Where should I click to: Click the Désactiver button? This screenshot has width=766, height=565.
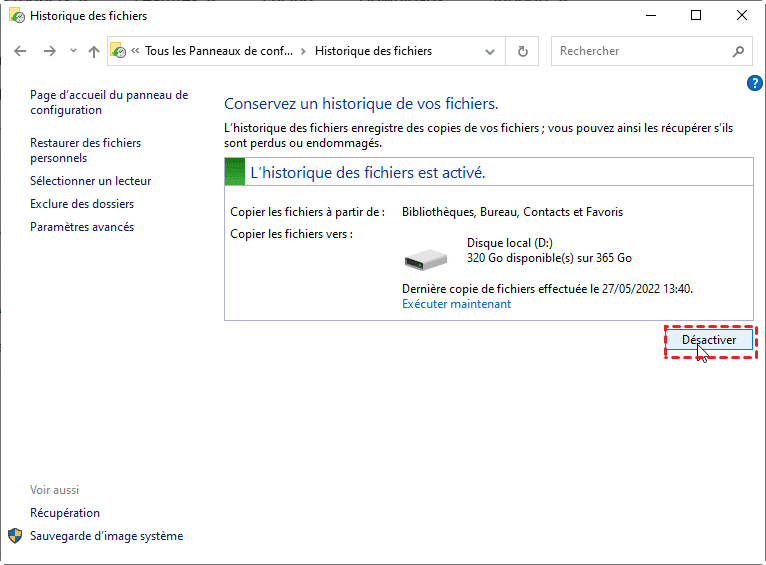coord(709,340)
